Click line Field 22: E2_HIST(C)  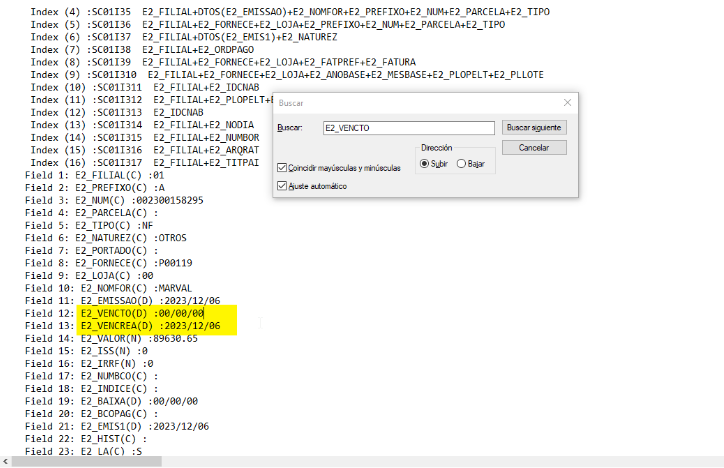pos(86,439)
